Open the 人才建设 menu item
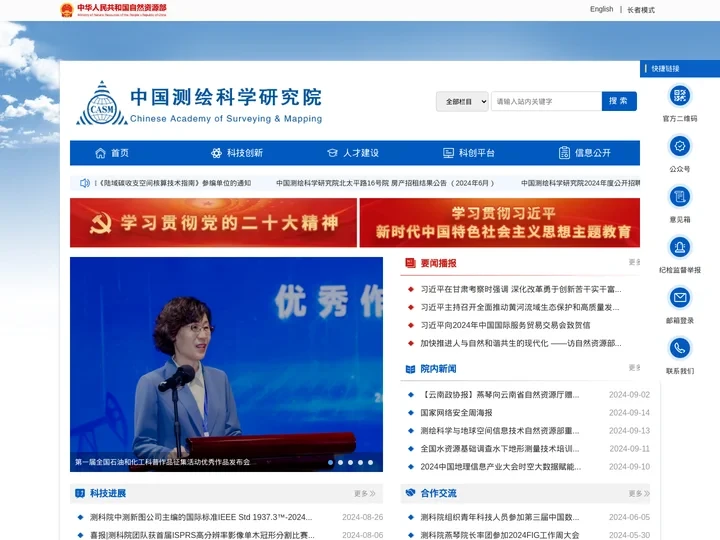This screenshot has height=540, width=720. pyautogui.click(x=361, y=153)
